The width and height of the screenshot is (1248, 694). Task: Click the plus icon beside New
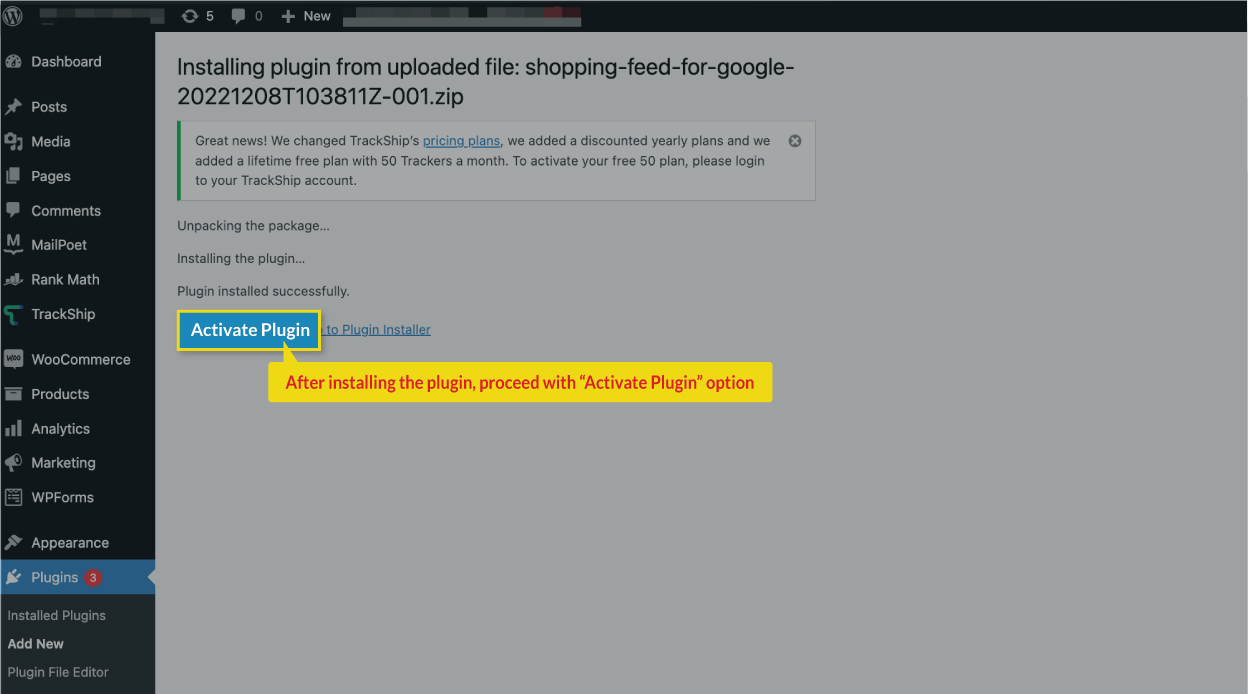pos(288,16)
